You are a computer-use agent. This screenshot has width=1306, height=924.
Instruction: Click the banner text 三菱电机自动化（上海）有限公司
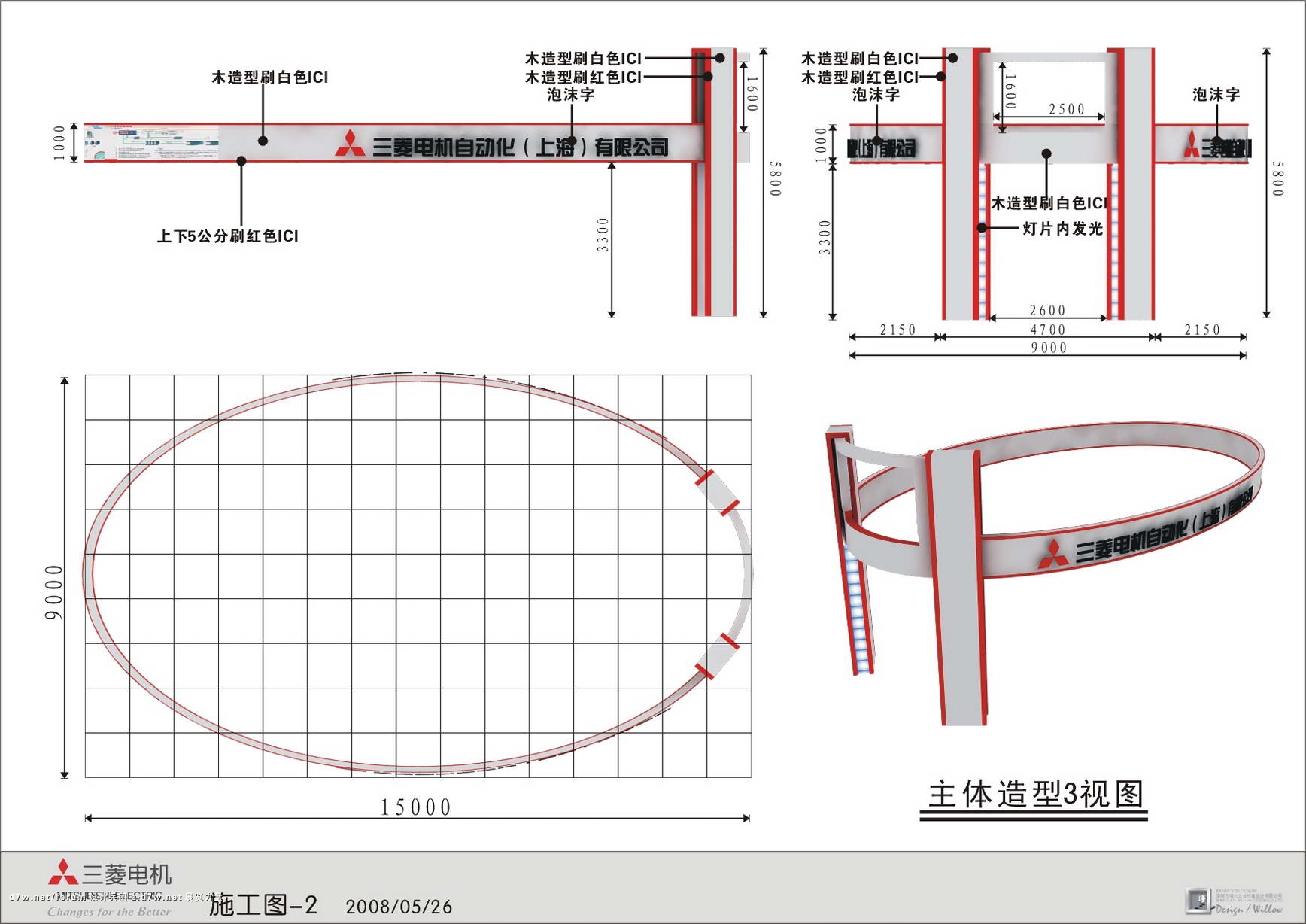(521, 147)
